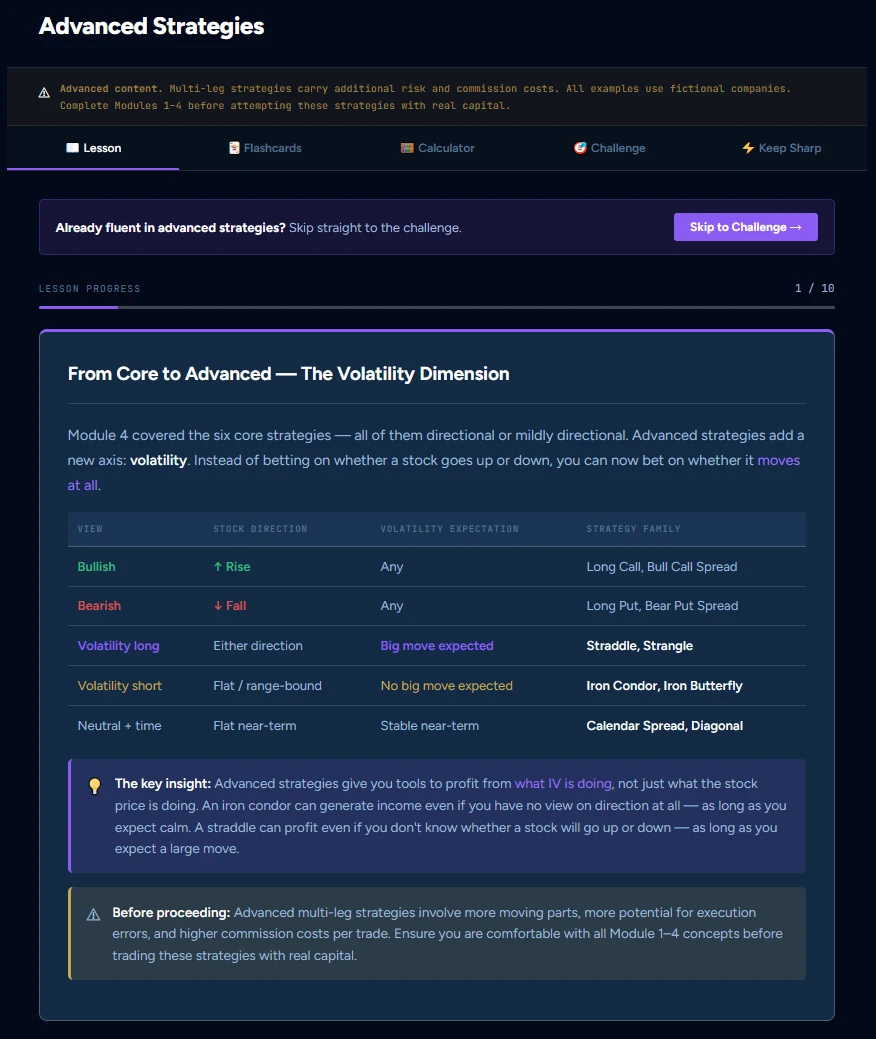Image resolution: width=876 pixels, height=1039 pixels.
Task: Click the Advanced Strategies page heading
Action: pos(152,27)
